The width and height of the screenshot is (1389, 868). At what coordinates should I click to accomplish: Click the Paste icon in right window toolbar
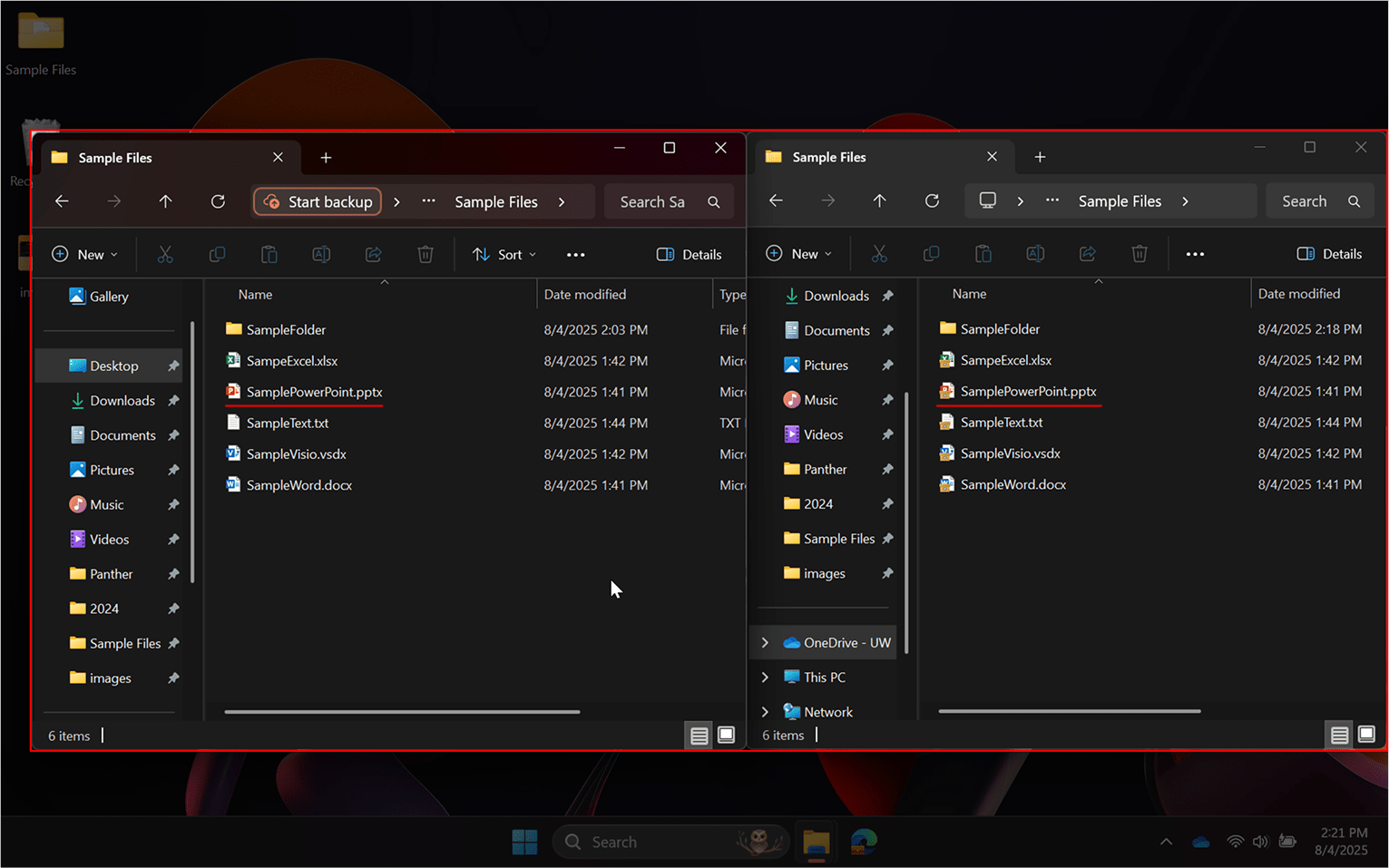tap(983, 254)
